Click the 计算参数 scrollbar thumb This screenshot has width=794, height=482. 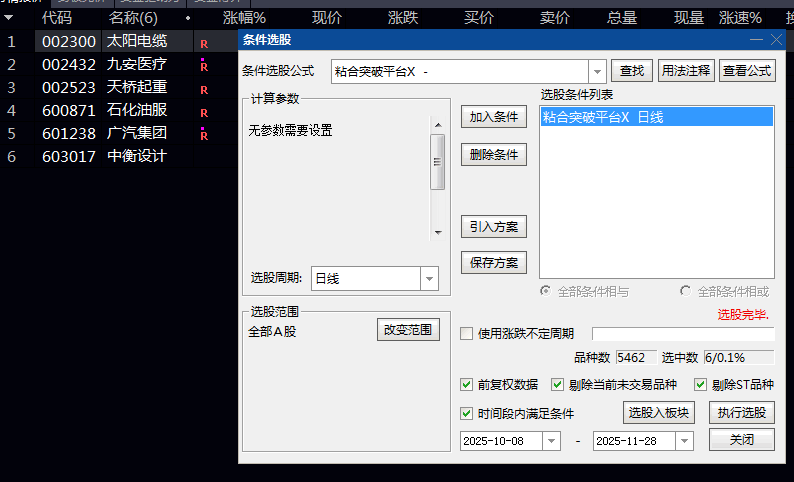coord(438,162)
